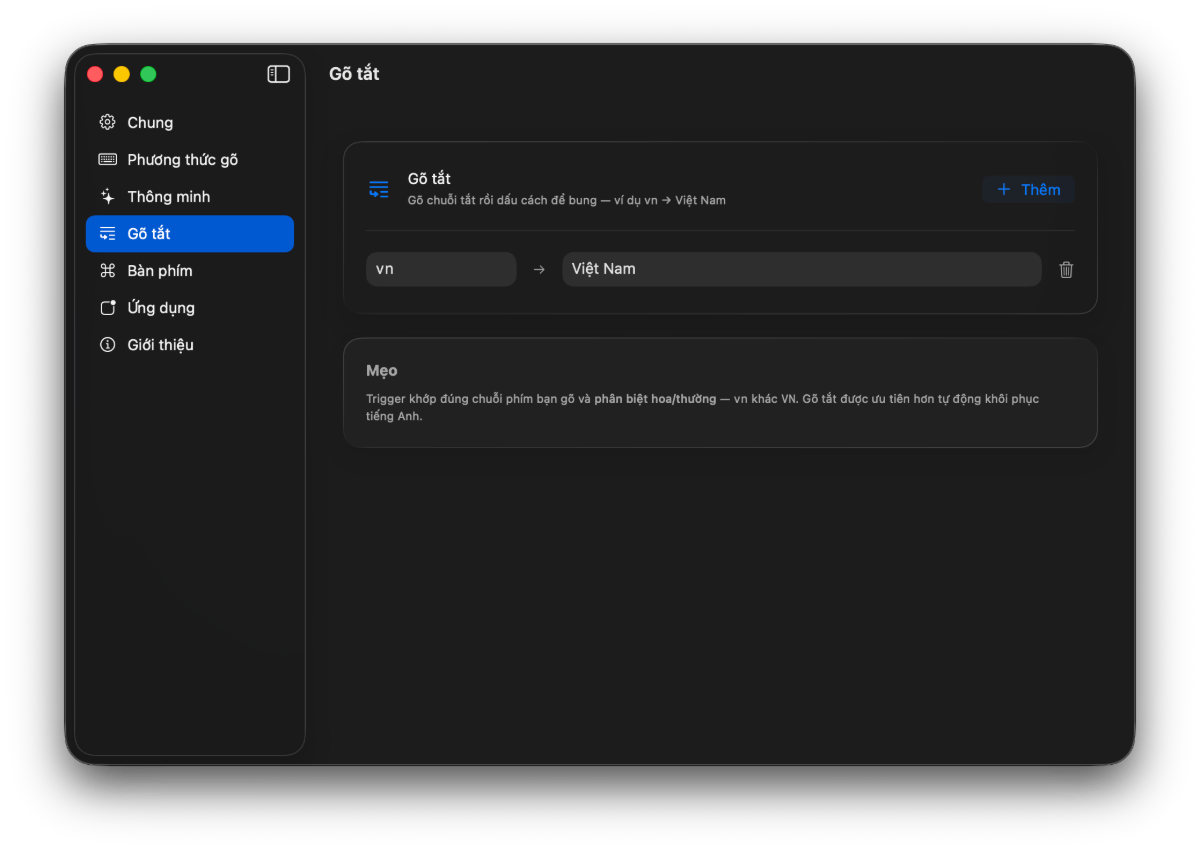Click the info icon beside Giới thiệu

pos(107,344)
